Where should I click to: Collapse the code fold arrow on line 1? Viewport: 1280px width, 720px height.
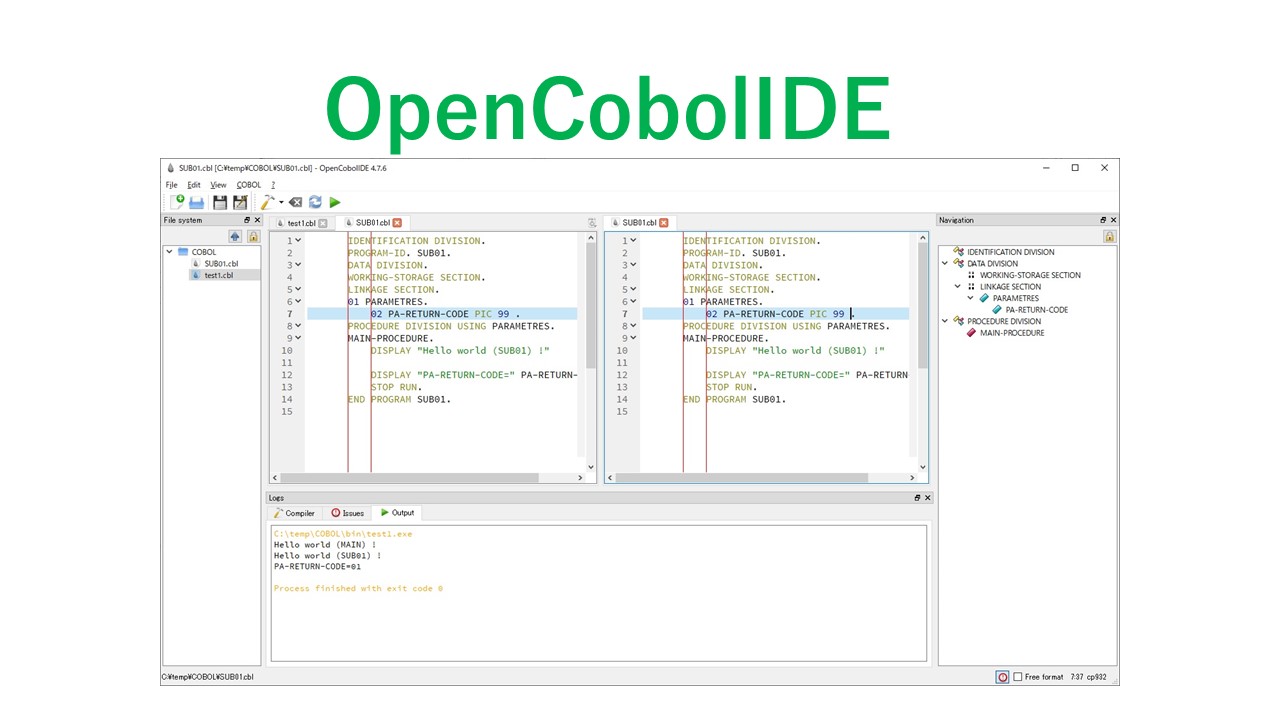(298, 240)
